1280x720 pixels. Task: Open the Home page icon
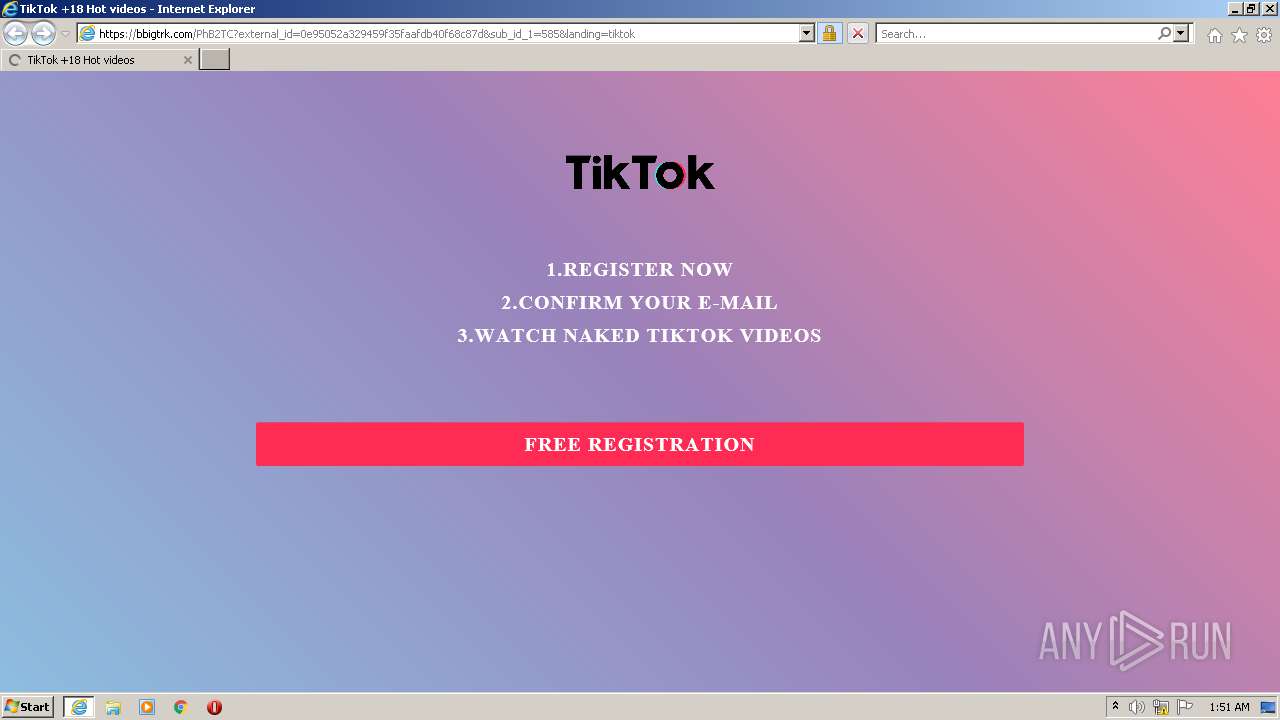1214,35
